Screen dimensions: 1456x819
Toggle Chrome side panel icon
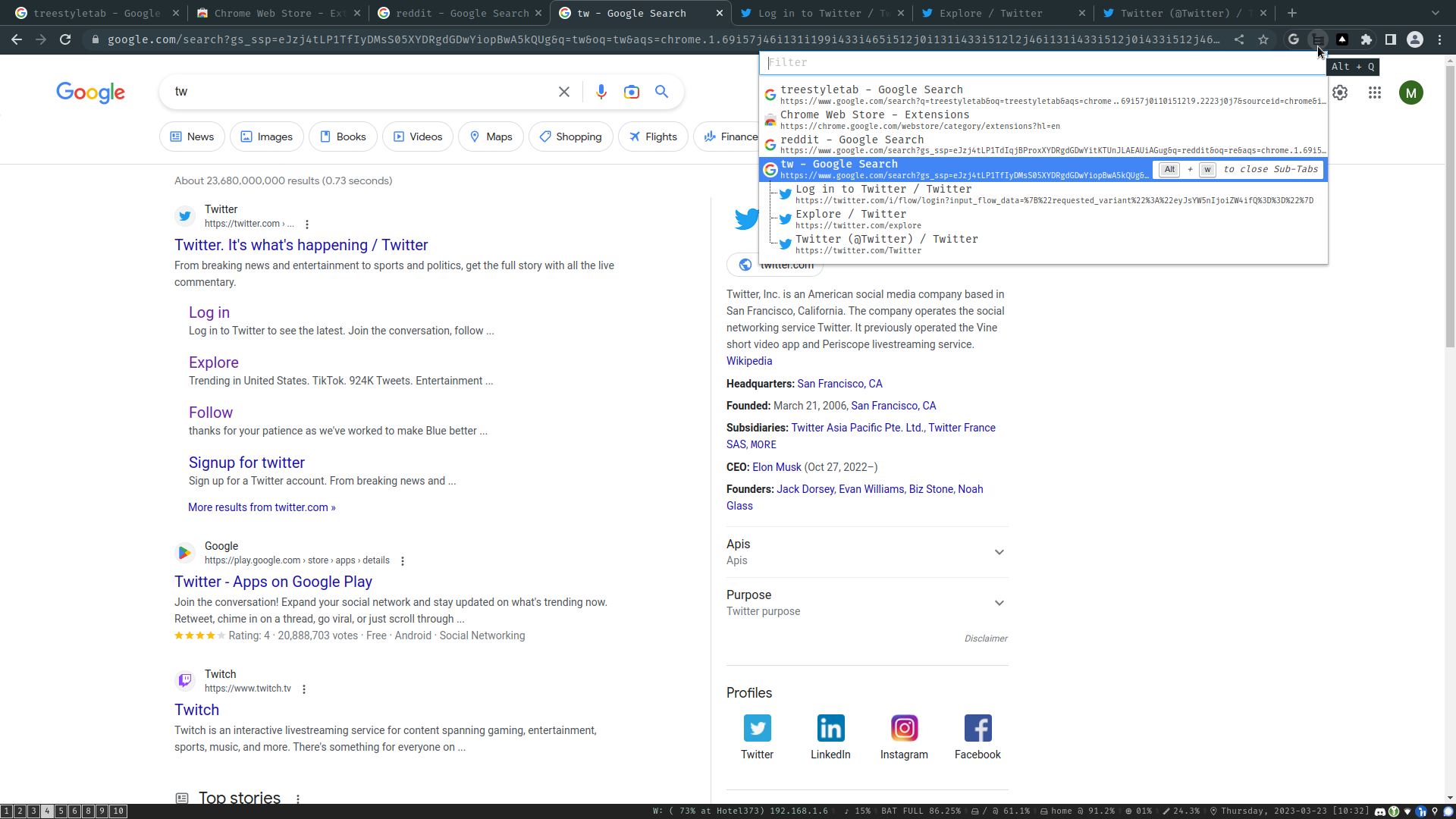1391,39
